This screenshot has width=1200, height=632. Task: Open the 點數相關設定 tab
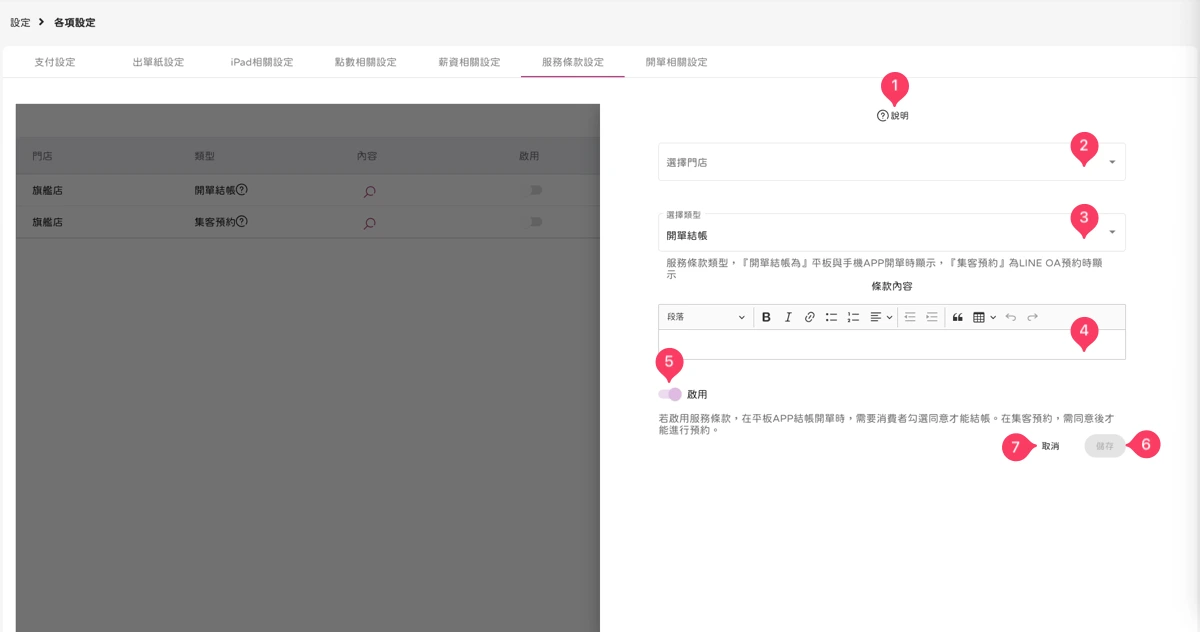pos(366,62)
